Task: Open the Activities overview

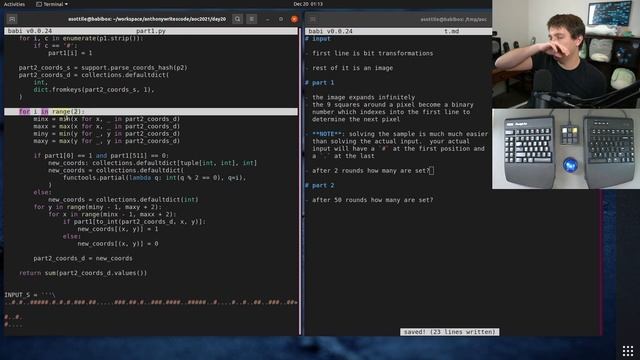Action: click(14, 4)
